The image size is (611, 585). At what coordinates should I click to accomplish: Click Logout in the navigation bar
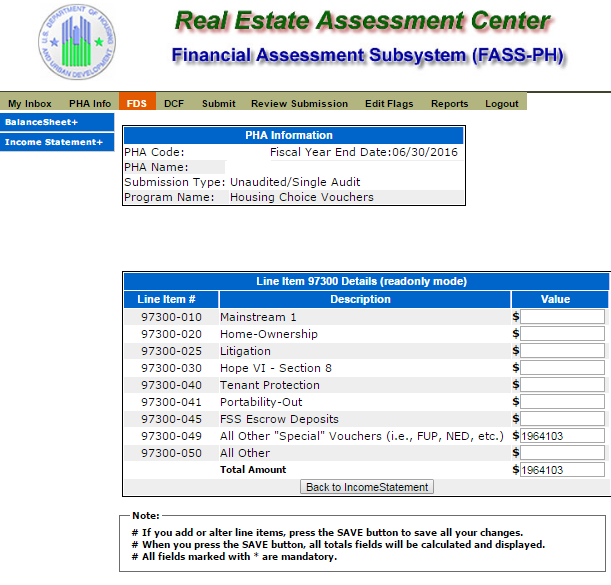(x=502, y=103)
